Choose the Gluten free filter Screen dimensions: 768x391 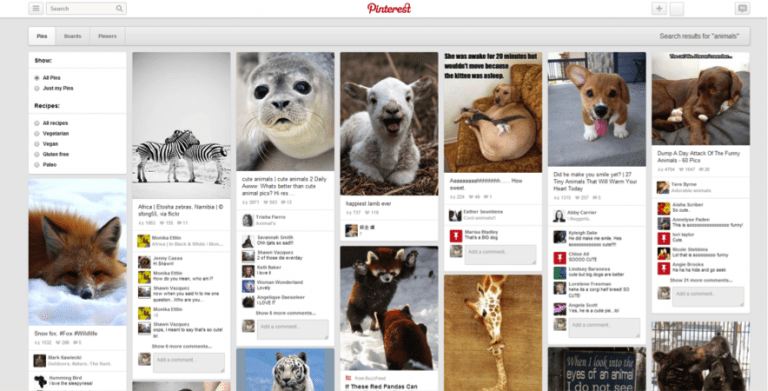coord(37,154)
